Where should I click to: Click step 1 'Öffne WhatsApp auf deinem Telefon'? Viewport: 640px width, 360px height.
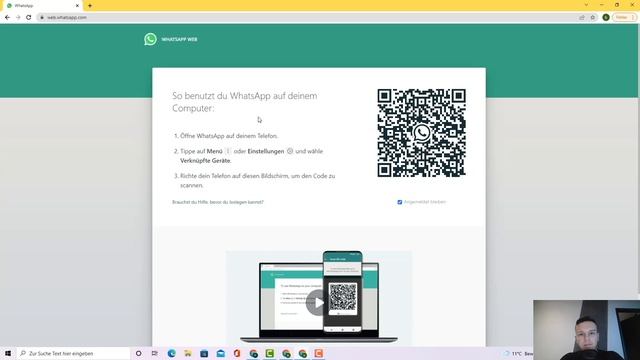[x=229, y=136]
